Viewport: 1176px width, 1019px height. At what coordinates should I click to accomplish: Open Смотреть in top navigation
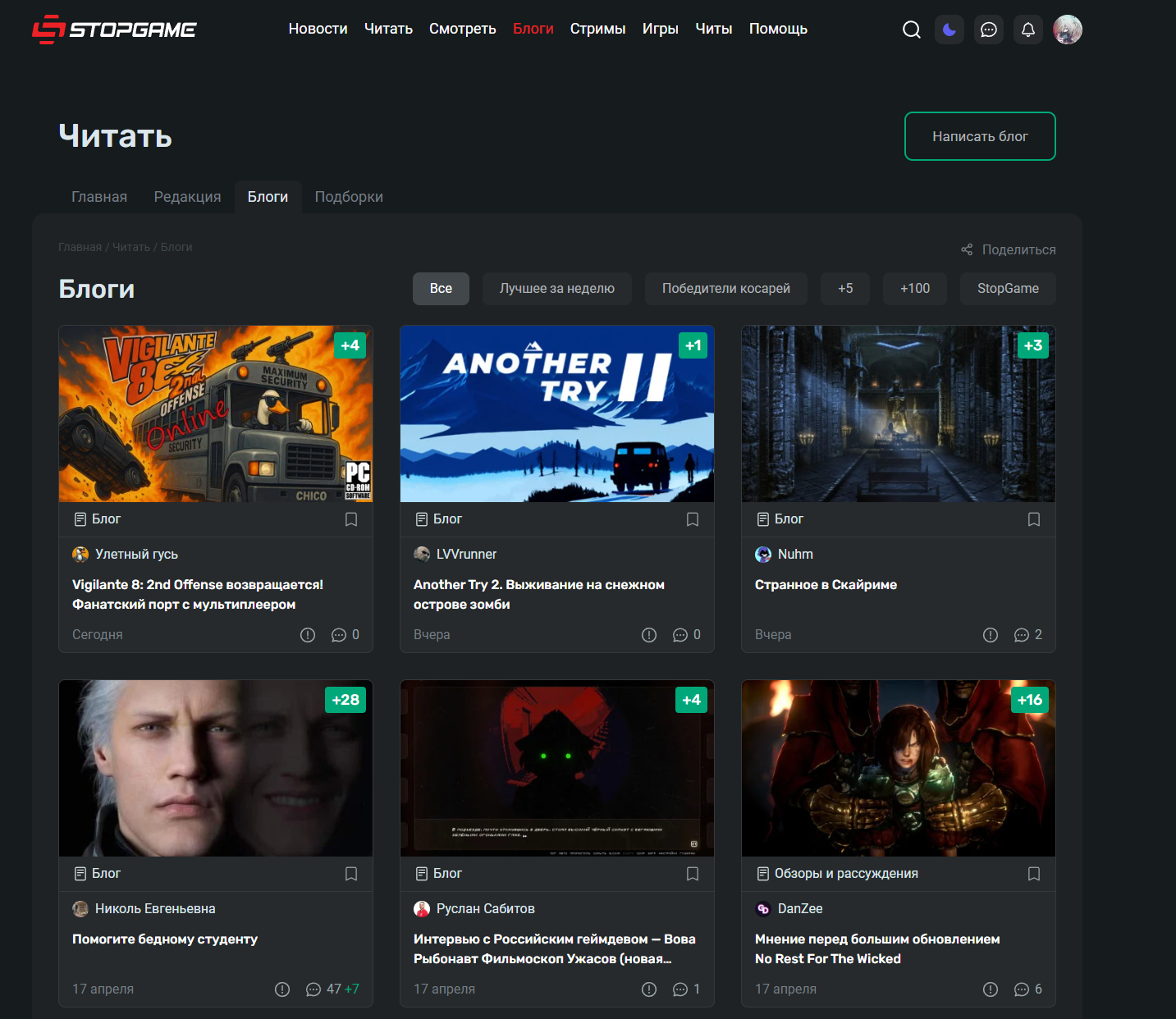[x=463, y=29]
